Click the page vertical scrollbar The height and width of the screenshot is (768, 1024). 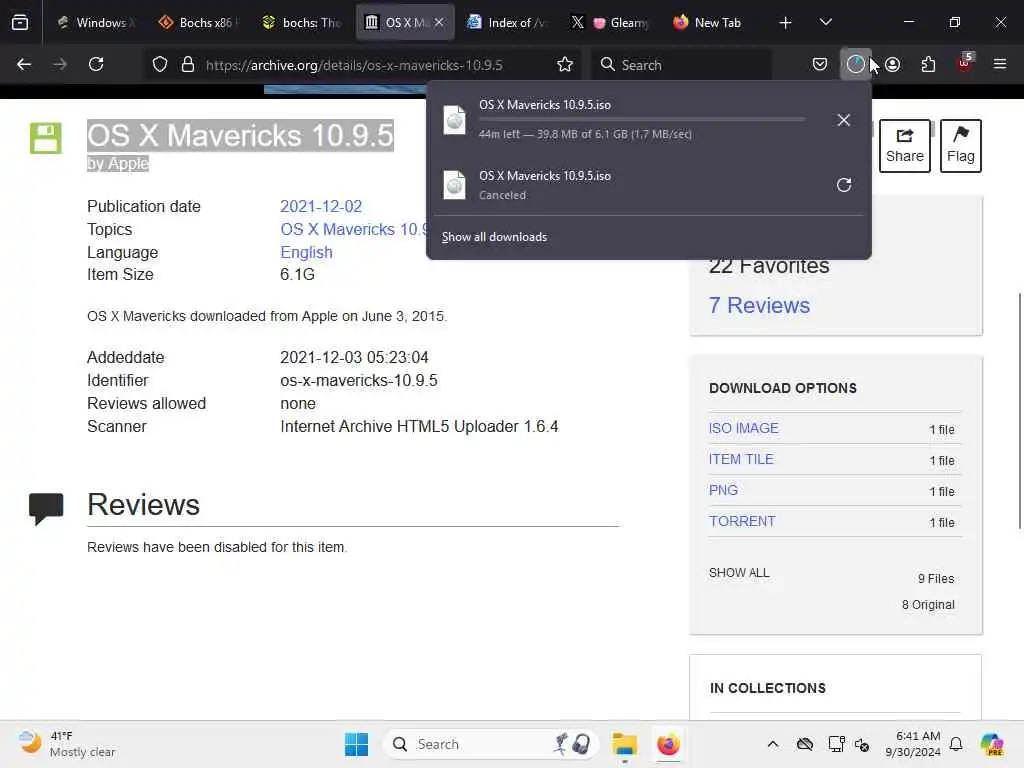1019,411
